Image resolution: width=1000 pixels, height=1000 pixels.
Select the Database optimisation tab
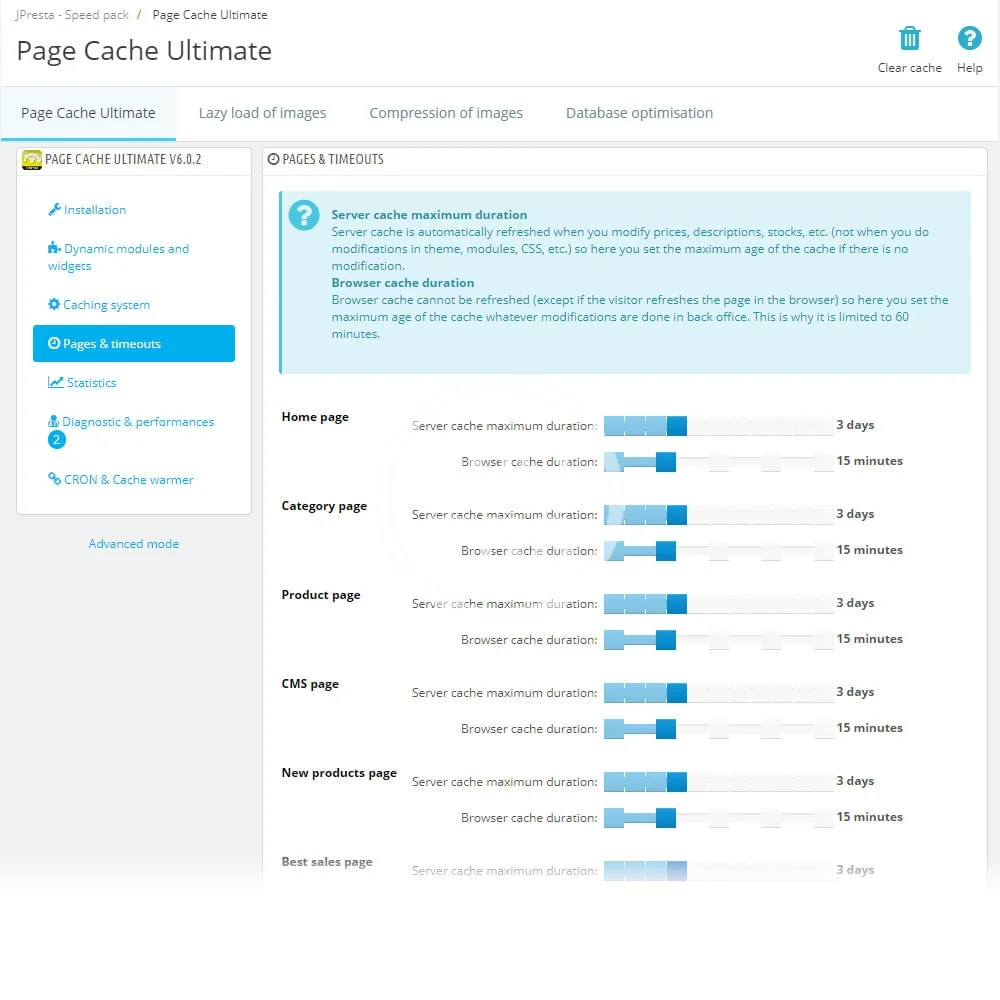639,113
